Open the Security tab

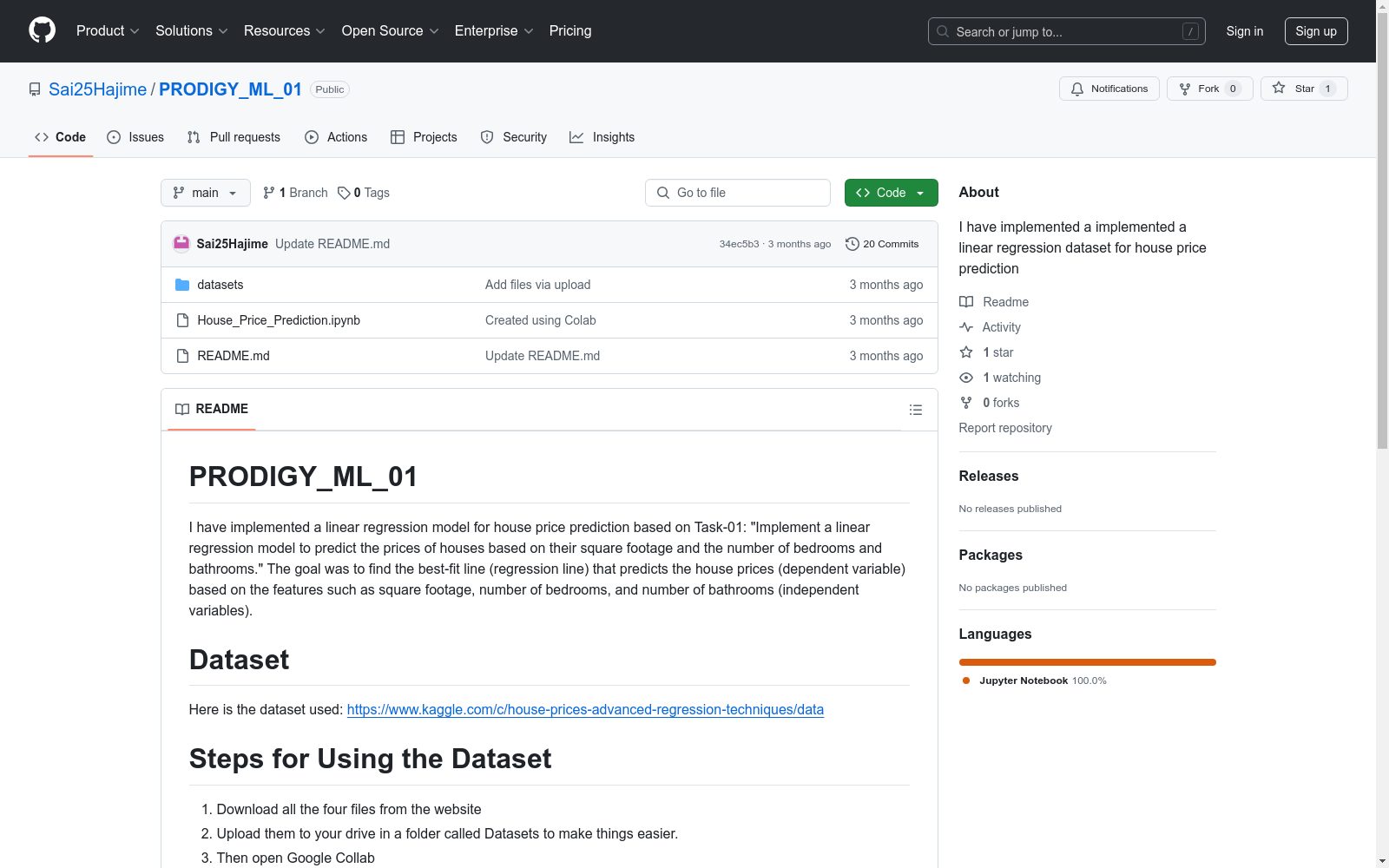(514, 137)
